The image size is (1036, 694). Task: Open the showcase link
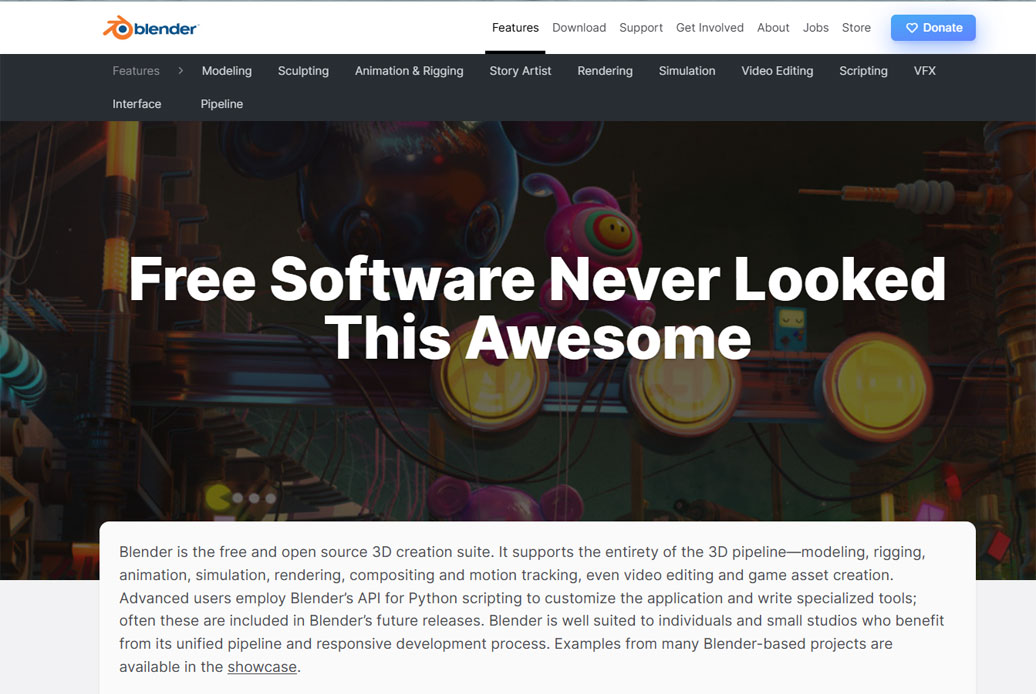[x=261, y=666]
